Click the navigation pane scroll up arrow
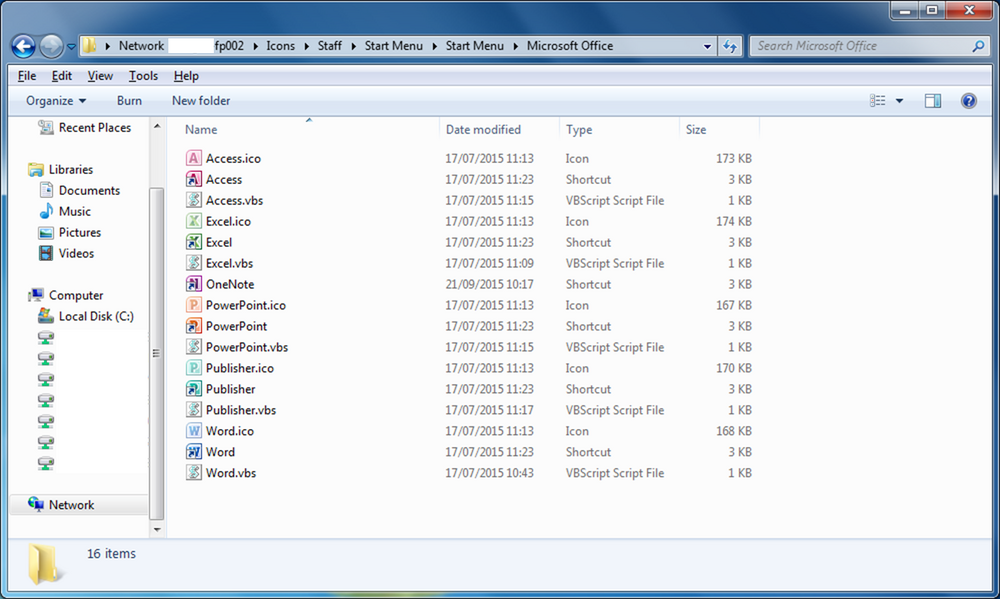This screenshot has width=1000, height=599. (157, 126)
